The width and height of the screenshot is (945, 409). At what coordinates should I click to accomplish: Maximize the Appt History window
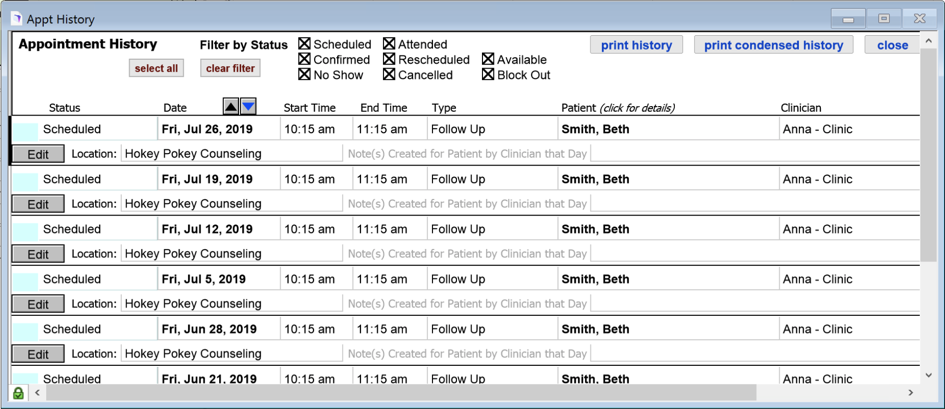pyautogui.click(x=884, y=18)
